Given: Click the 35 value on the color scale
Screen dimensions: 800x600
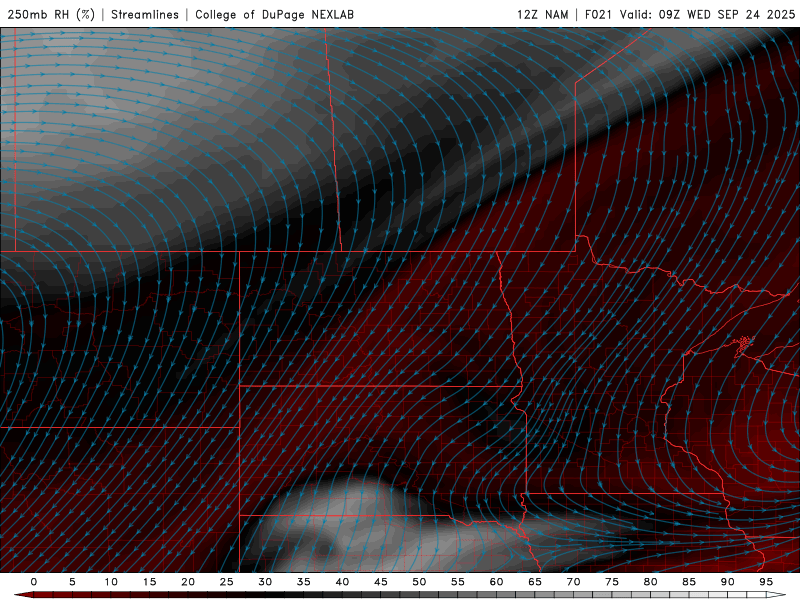Looking at the screenshot, I should tap(303, 582).
